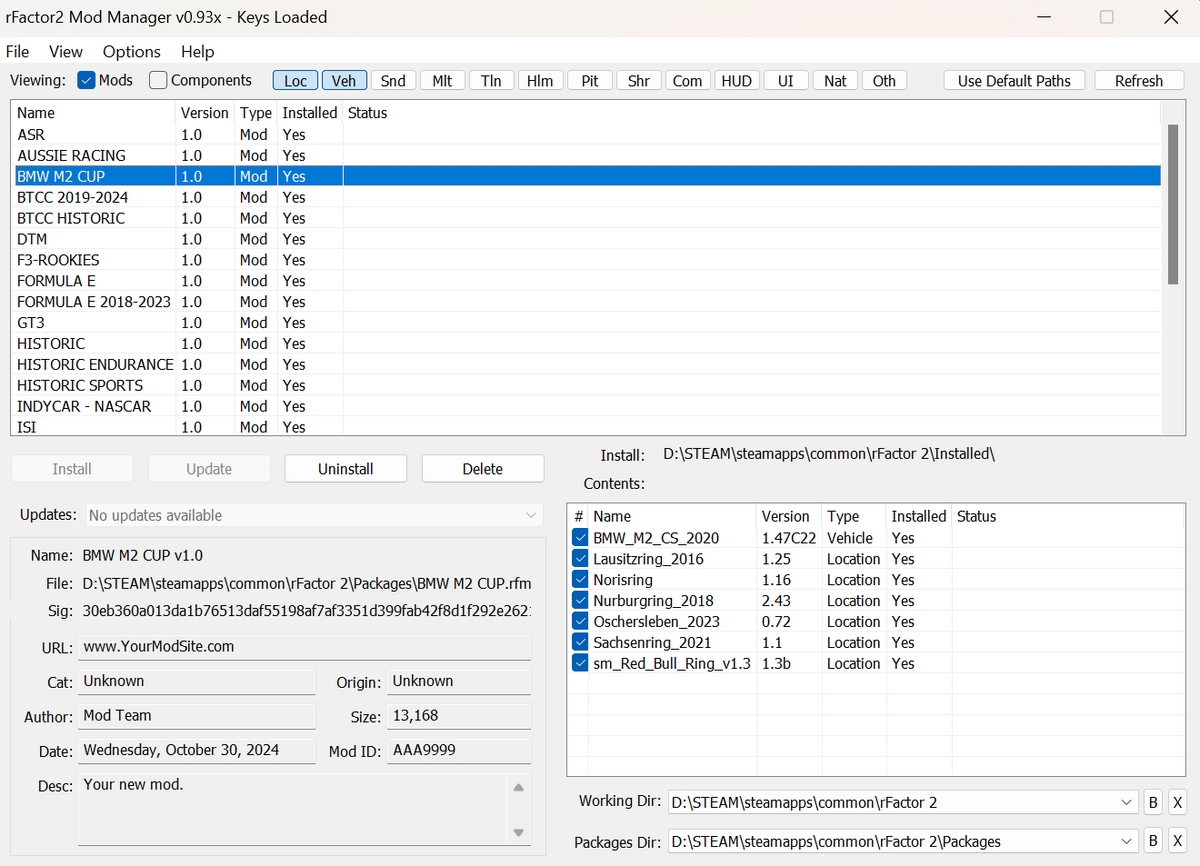Toggle the Mlt filter button
1200x866 pixels.
pos(442,81)
